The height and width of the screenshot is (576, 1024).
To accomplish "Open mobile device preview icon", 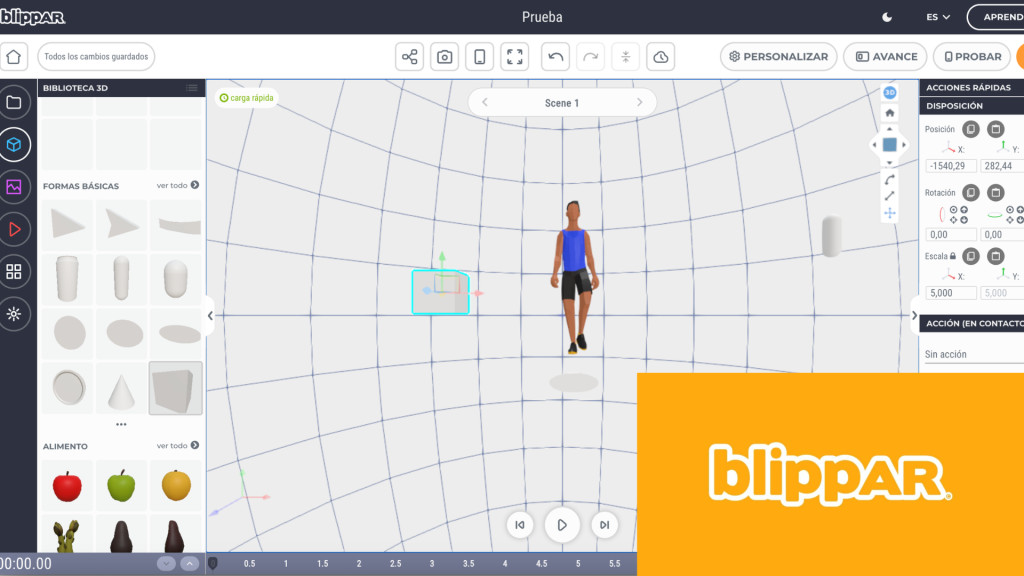I will (479, 57).
